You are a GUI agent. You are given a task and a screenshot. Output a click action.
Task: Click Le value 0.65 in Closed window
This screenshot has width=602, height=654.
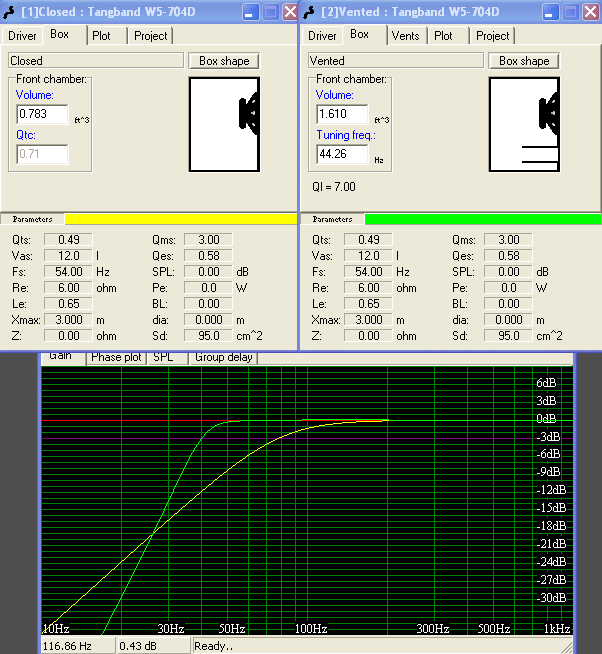click(68, 304)
